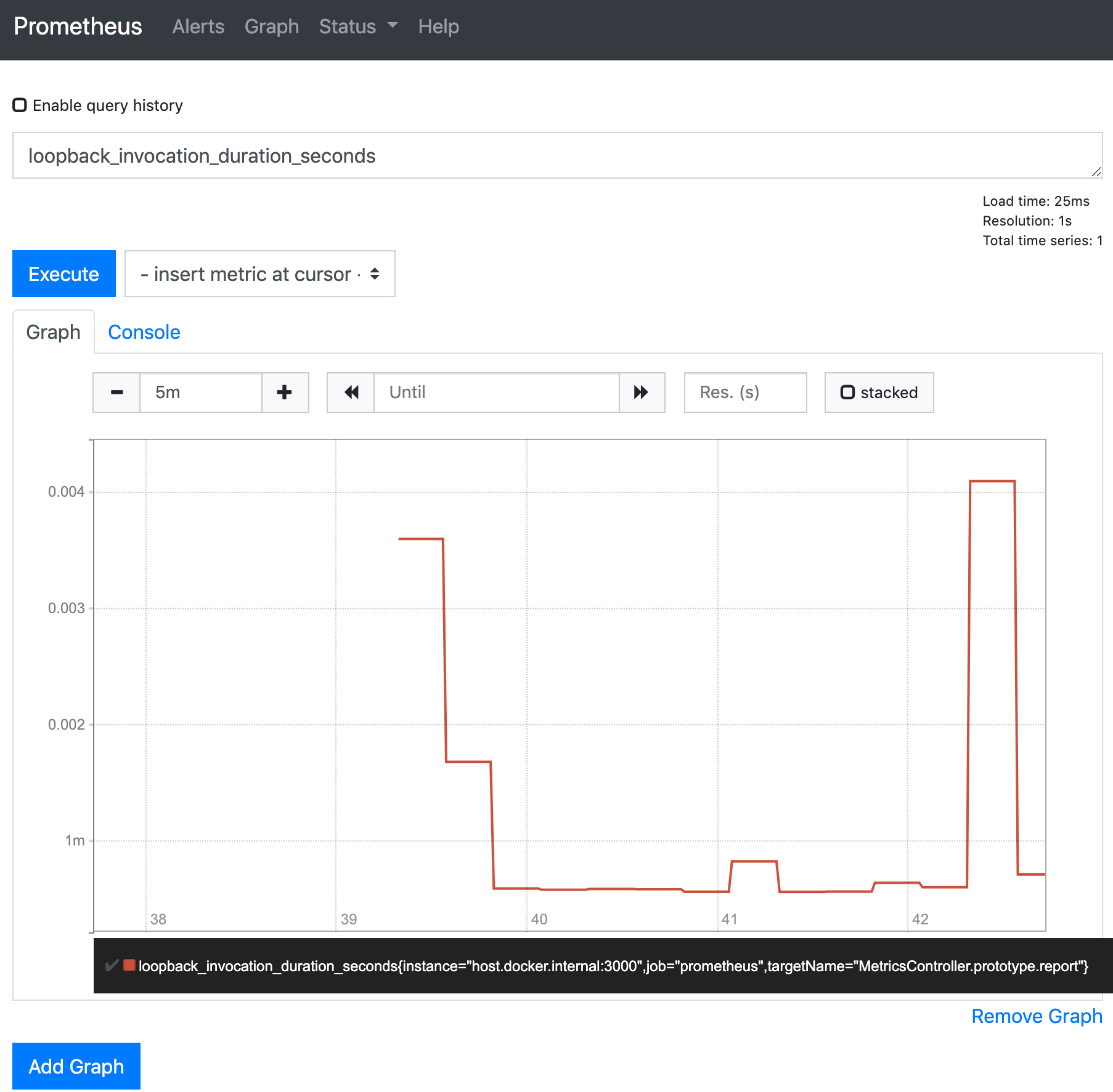
Task: Click the minus icon to decrease time range
Action: point(116,393)
